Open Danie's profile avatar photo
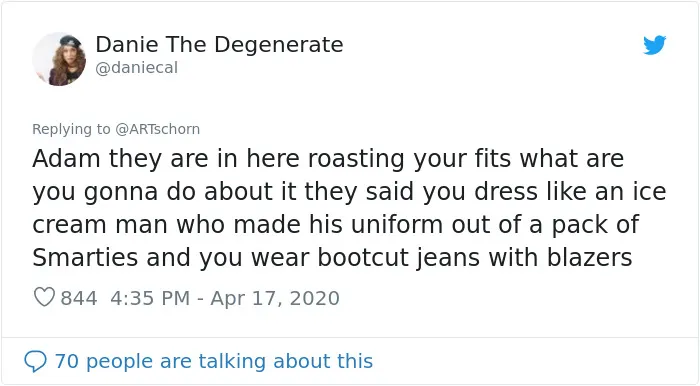 59,59
